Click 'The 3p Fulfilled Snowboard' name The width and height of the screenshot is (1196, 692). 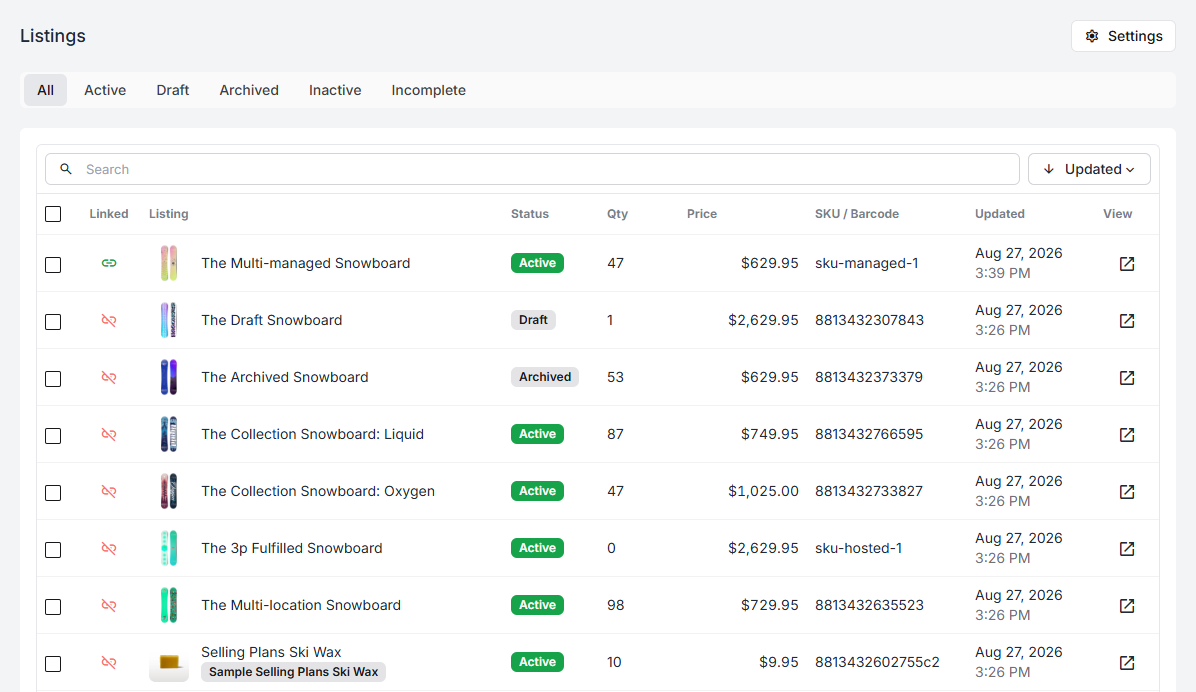(x=291, y=548)
